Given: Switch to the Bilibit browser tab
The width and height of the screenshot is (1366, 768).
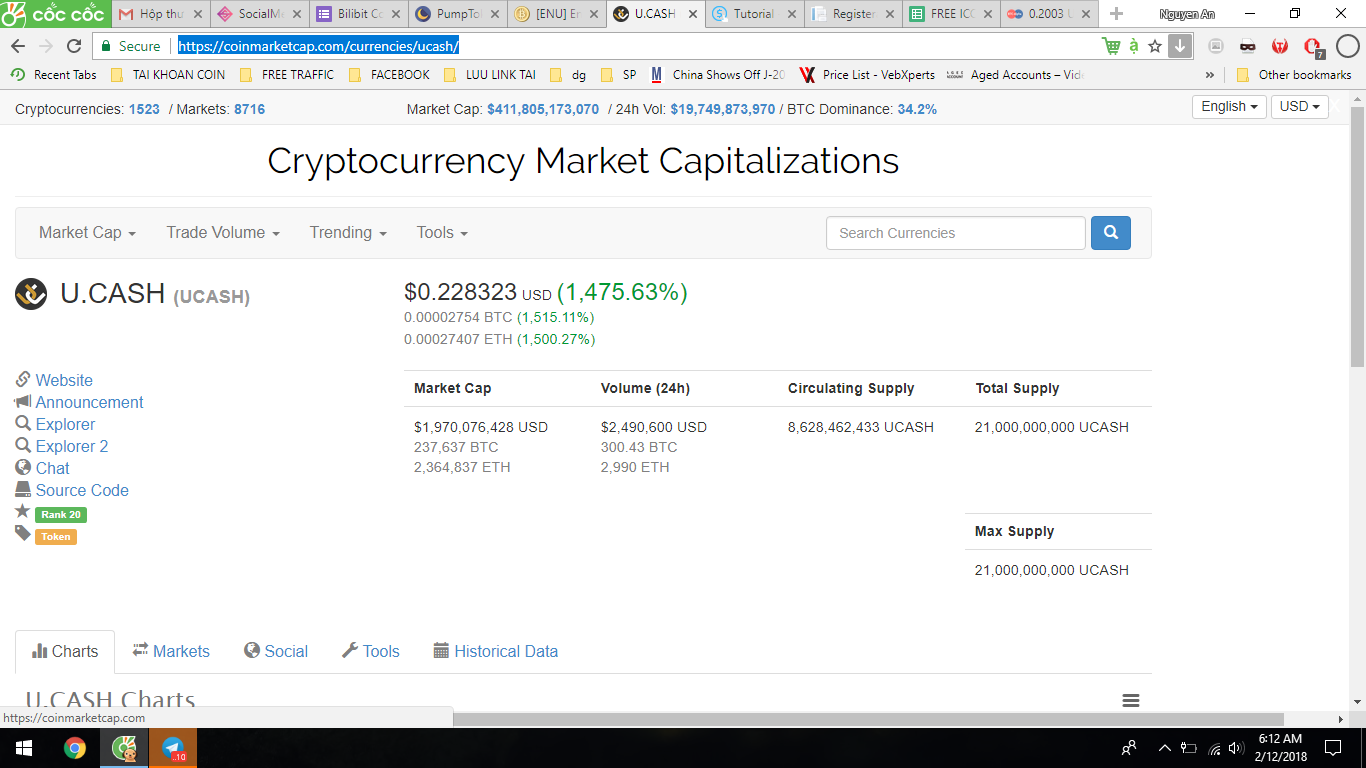Looking at the screenshot, I should pyautogui.click(x=357, y=14).
